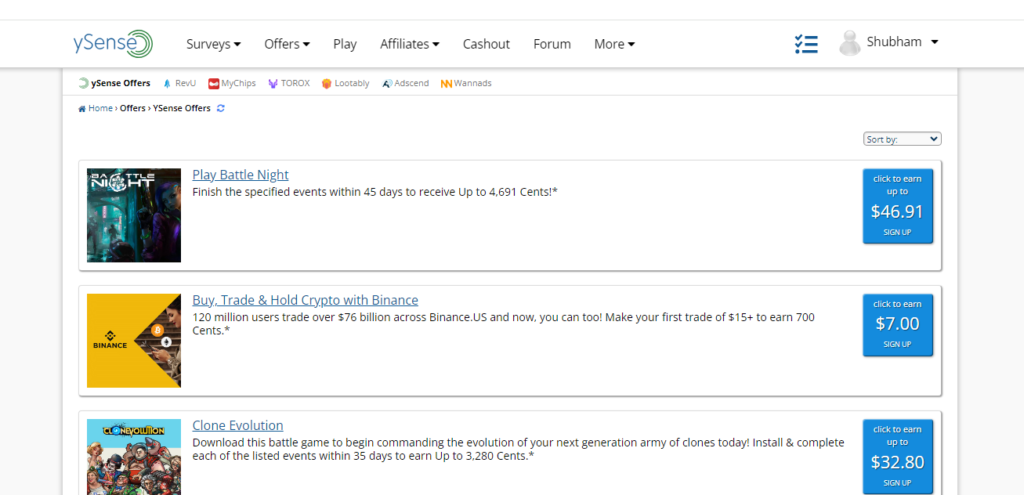1024x495 pixels.
Task: Click the Clone Evolution thumbnail image
Action: pos(134,457)
